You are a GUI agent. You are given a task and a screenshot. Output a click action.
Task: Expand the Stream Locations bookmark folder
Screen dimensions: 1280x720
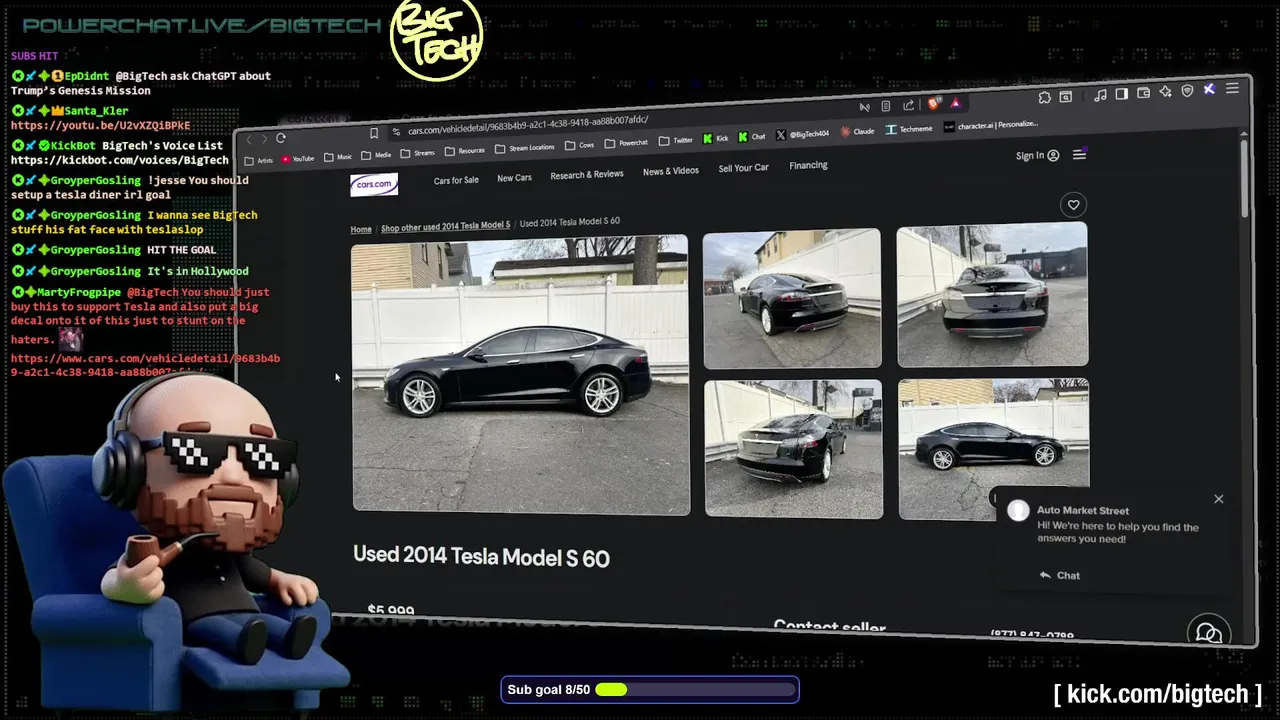(525, 148)
